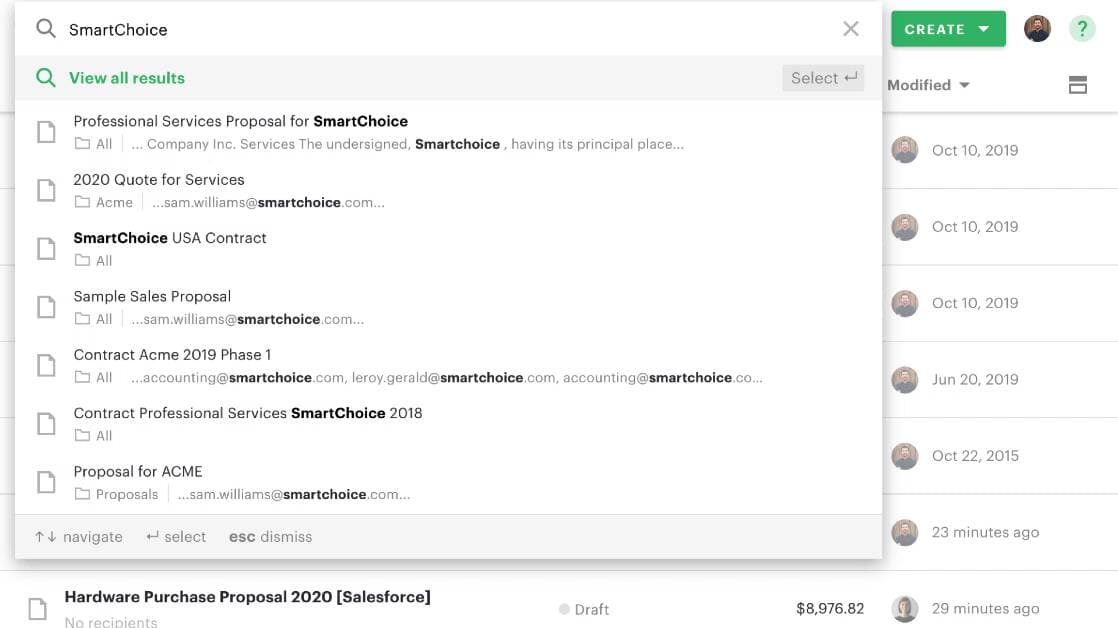Click View all results
Viewport: 1118px width, 628px height.
(x=127, y=78)
